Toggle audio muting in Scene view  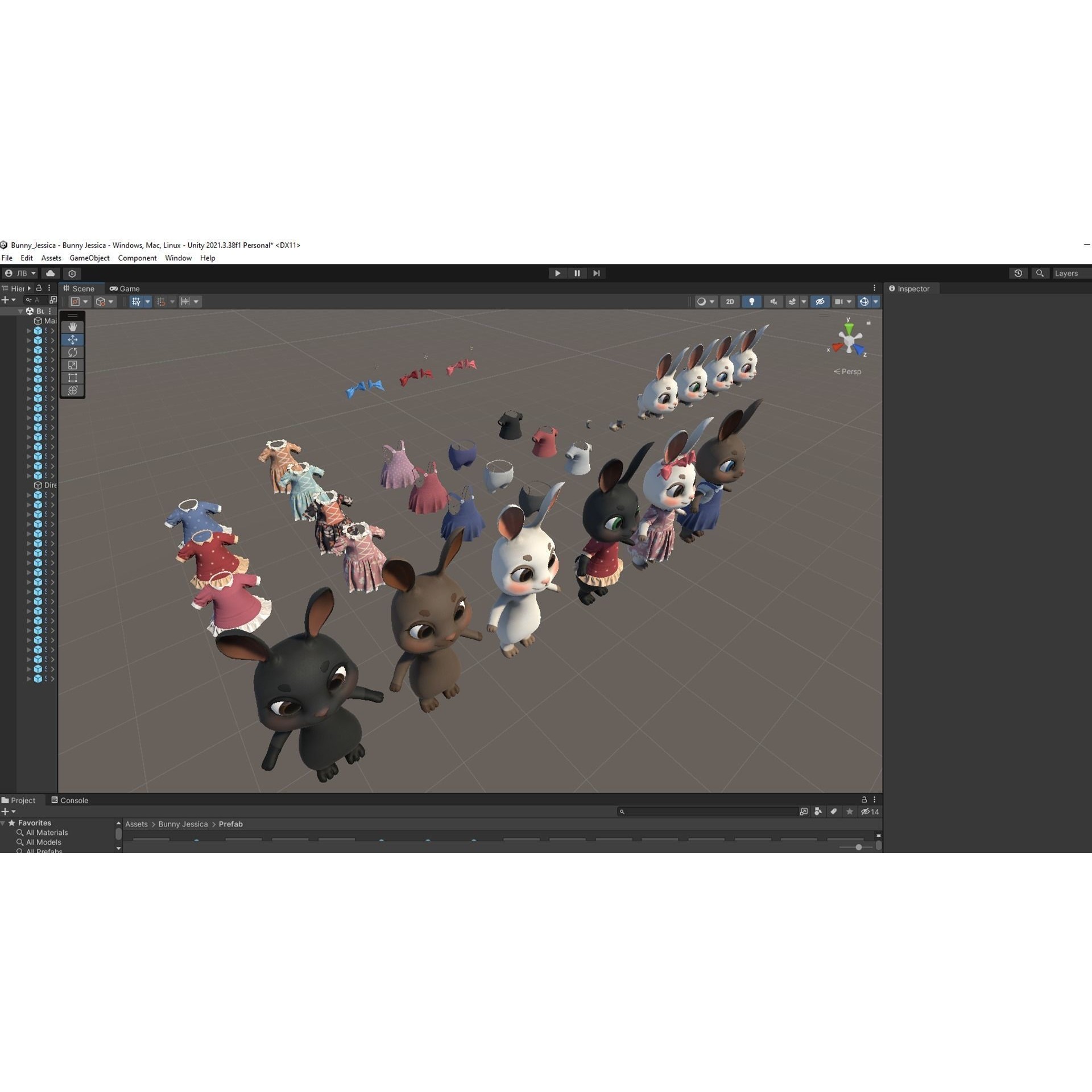tap(773, 301)
